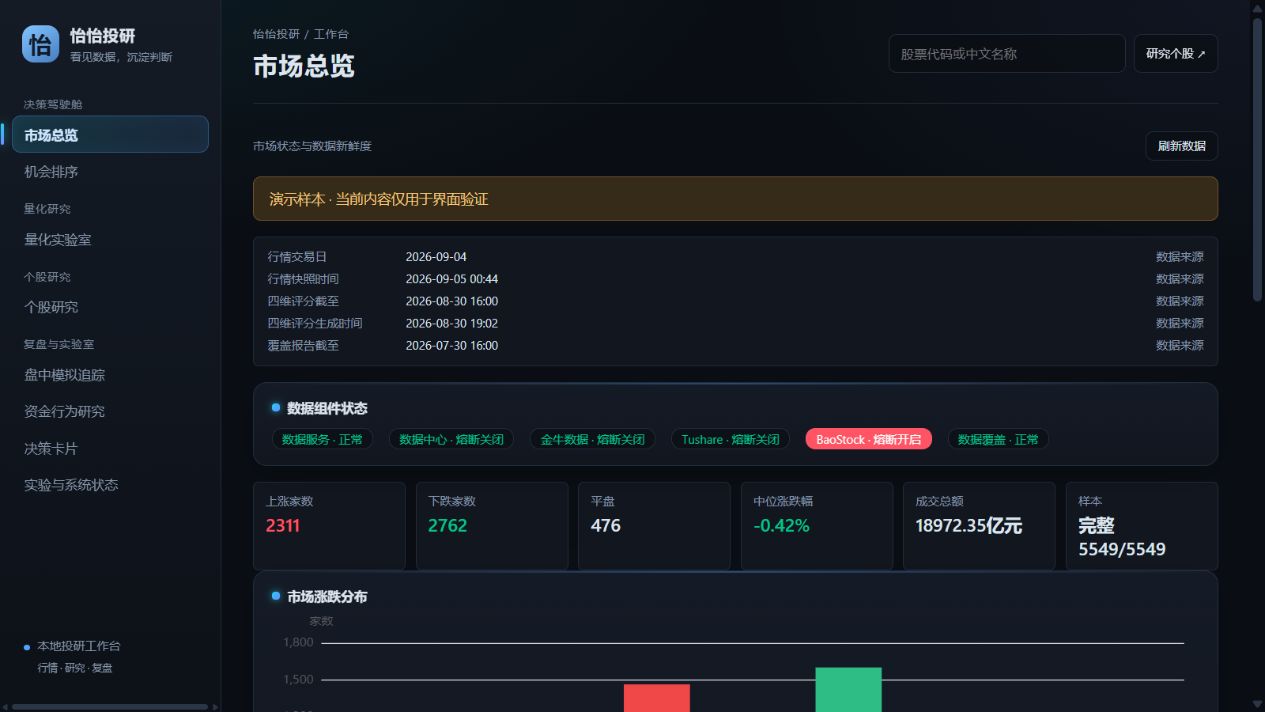Click the 演示样本 warning banner

point(735,199)
